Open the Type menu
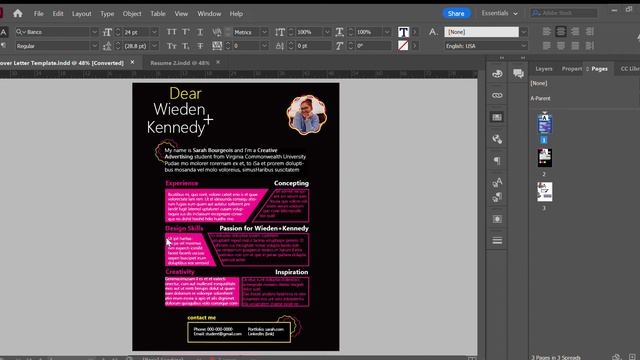640x360 pixels. [x=107, y=13]
